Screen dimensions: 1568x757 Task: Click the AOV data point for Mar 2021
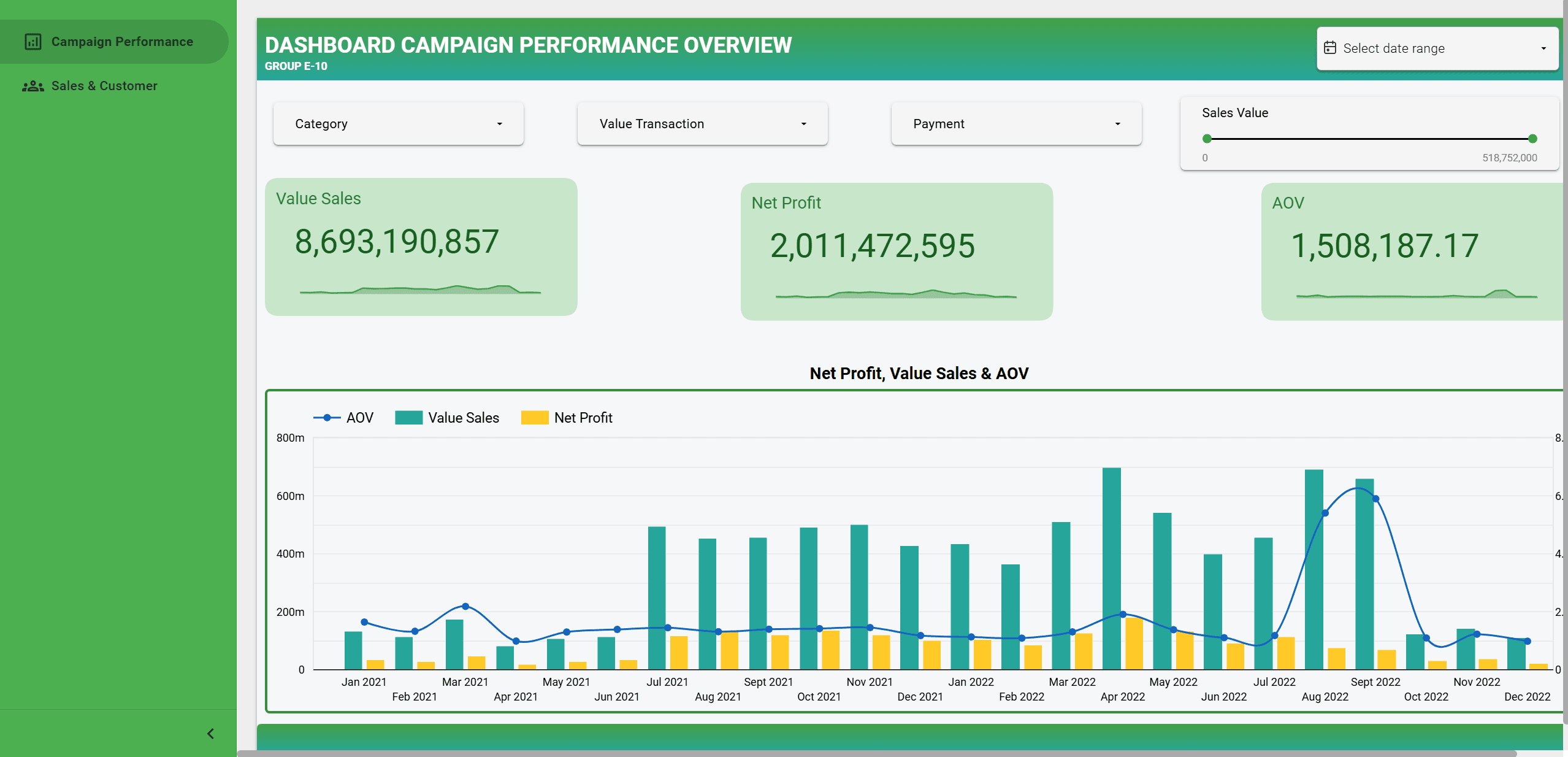(465, 606)
